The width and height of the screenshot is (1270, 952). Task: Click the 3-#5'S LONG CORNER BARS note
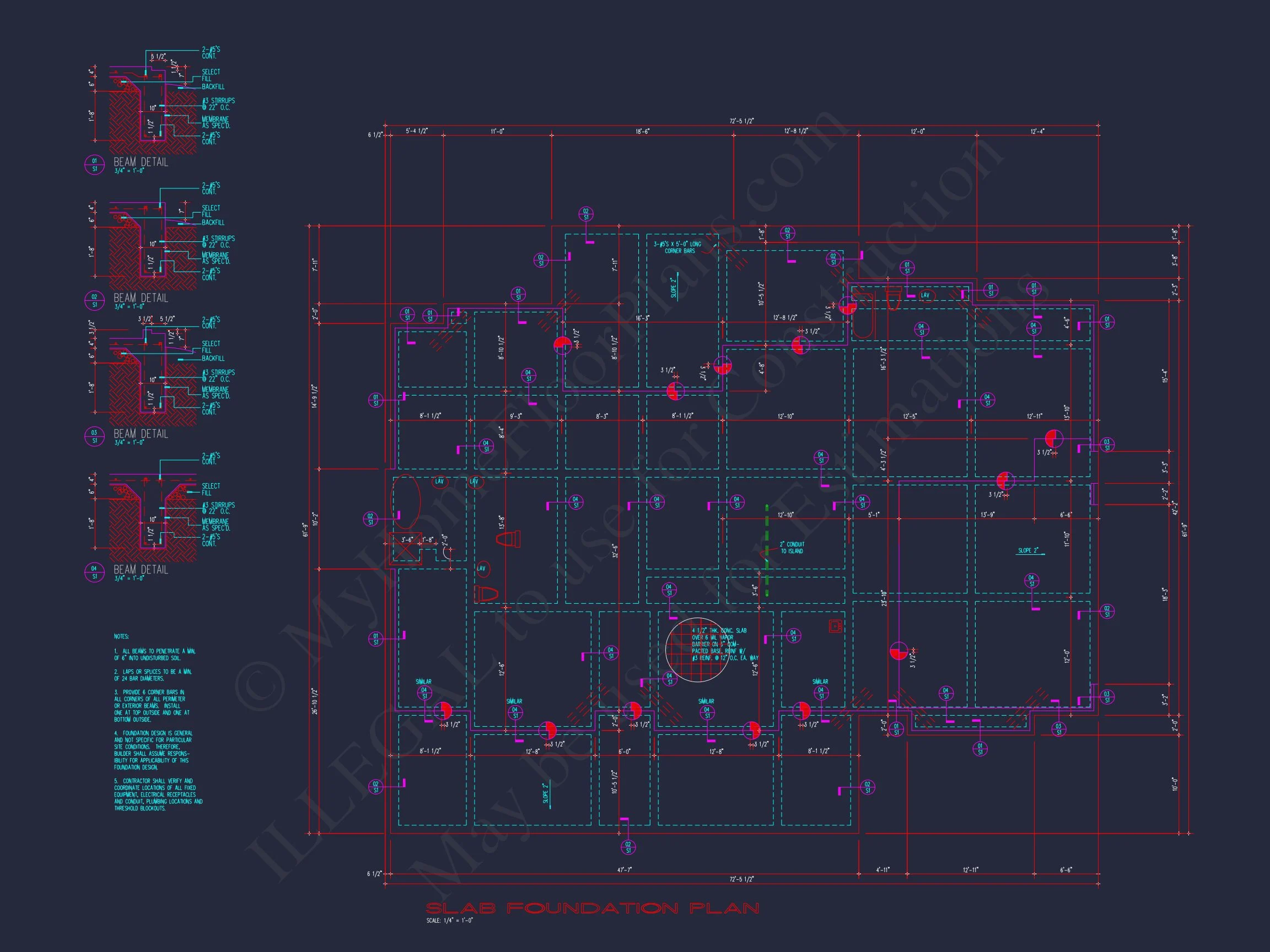point(679,247)
